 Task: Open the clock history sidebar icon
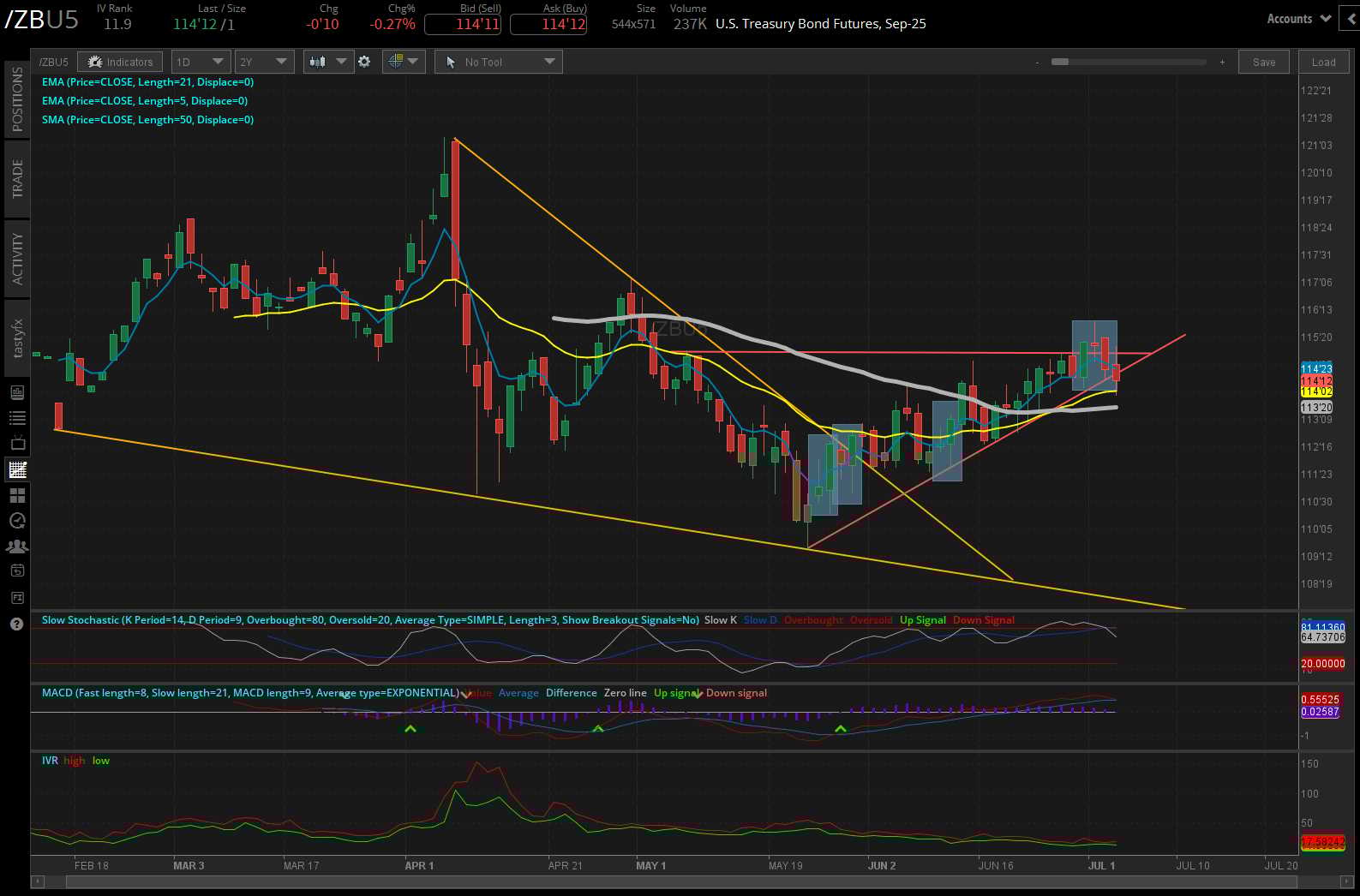click(17, 521)
